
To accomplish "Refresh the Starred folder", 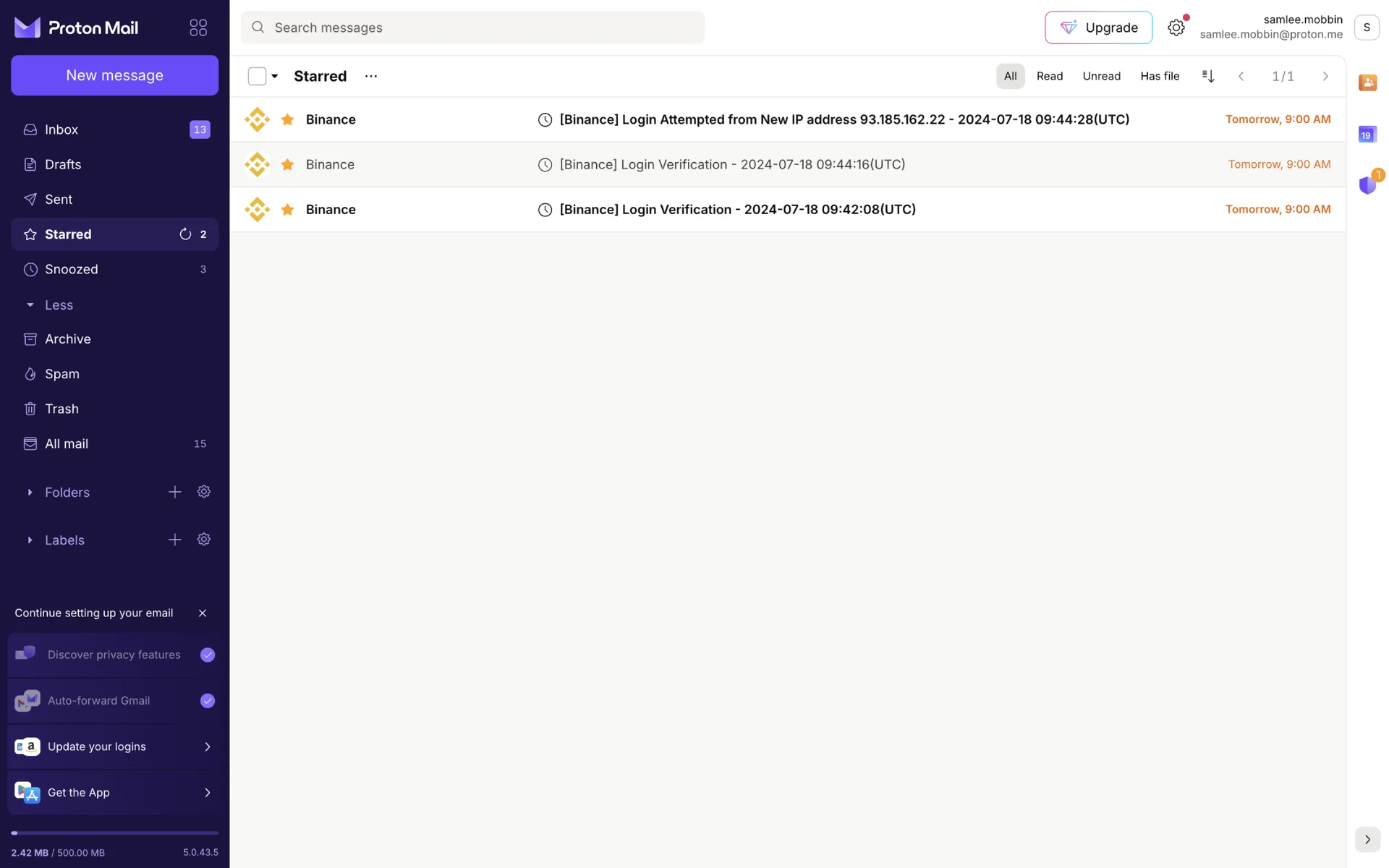I will [x=185, y=234].
